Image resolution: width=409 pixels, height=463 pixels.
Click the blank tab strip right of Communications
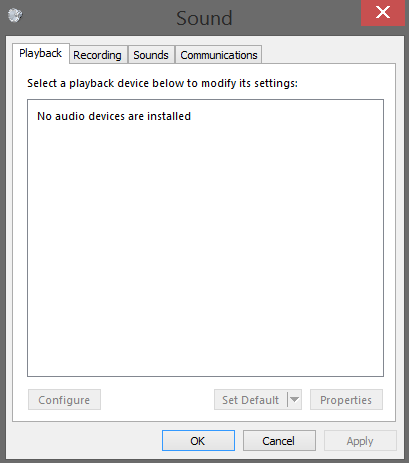[328, 54]
